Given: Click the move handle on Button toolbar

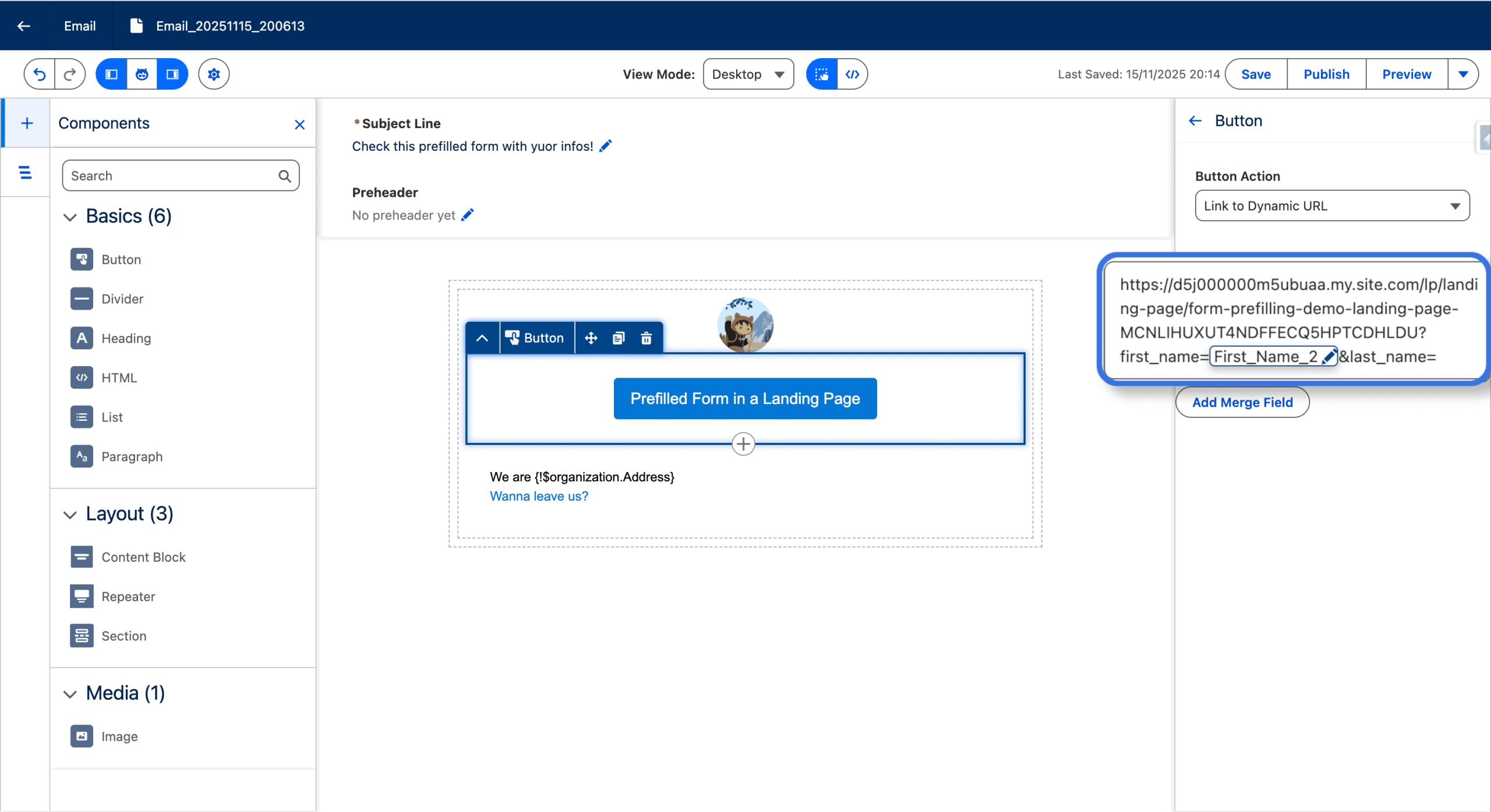Looking at the screenshot, I should pos(591,338).
